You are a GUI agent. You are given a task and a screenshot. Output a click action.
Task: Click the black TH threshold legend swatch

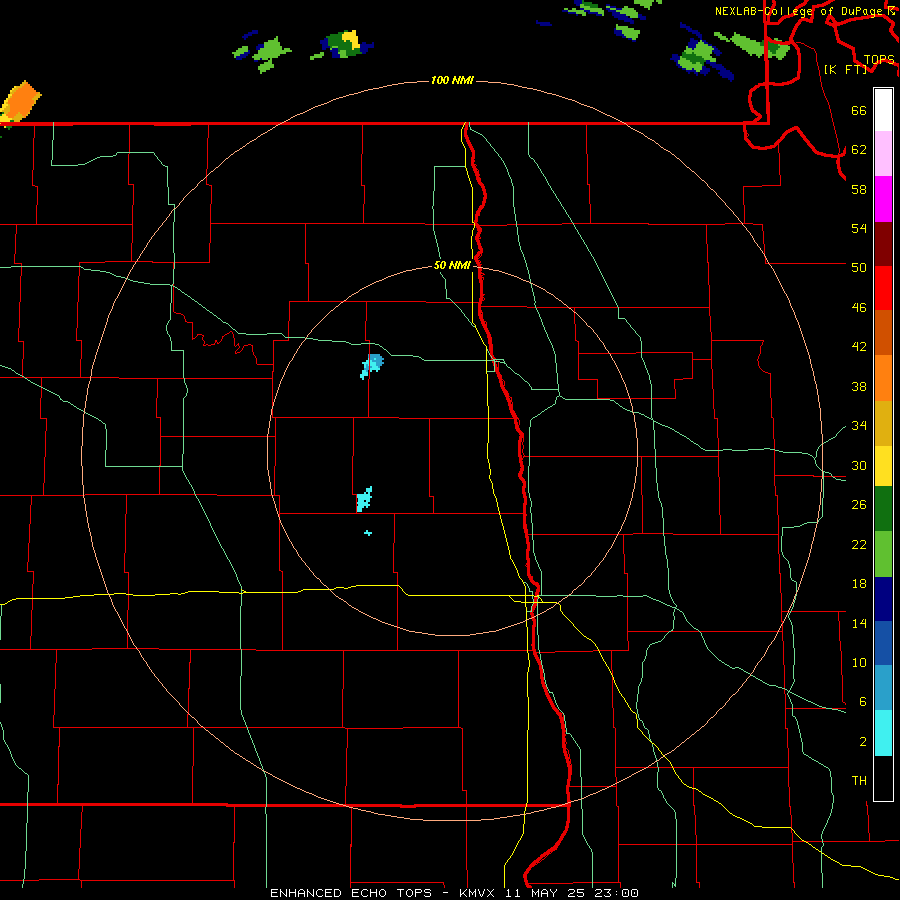pyautogui.click(x=883, y=778)
